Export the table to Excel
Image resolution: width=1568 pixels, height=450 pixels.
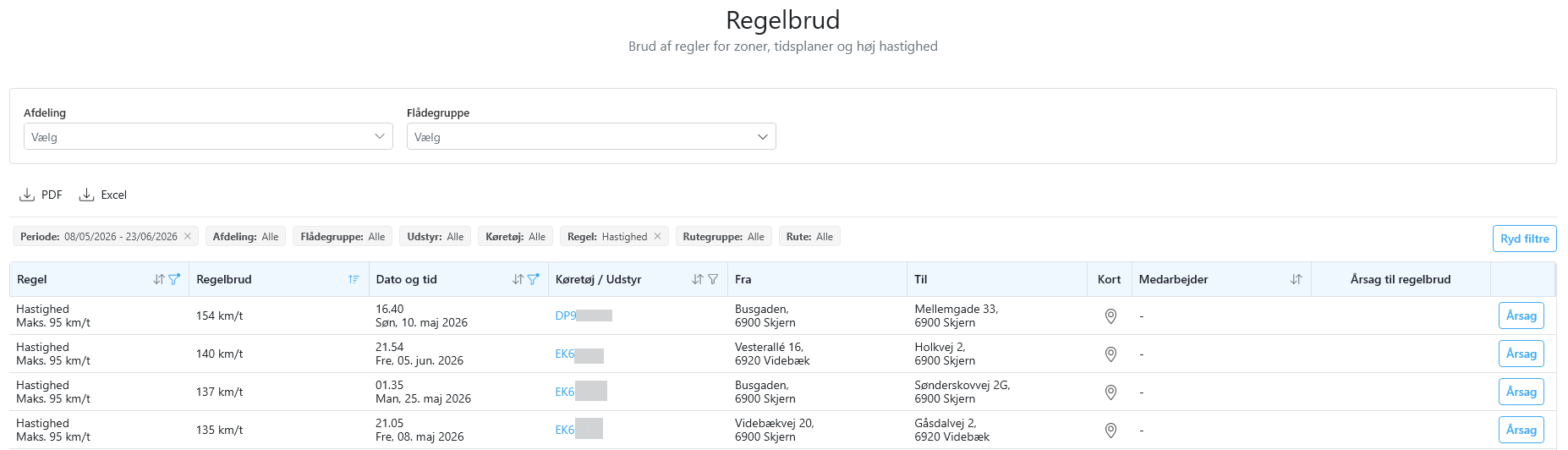(102, 195)
